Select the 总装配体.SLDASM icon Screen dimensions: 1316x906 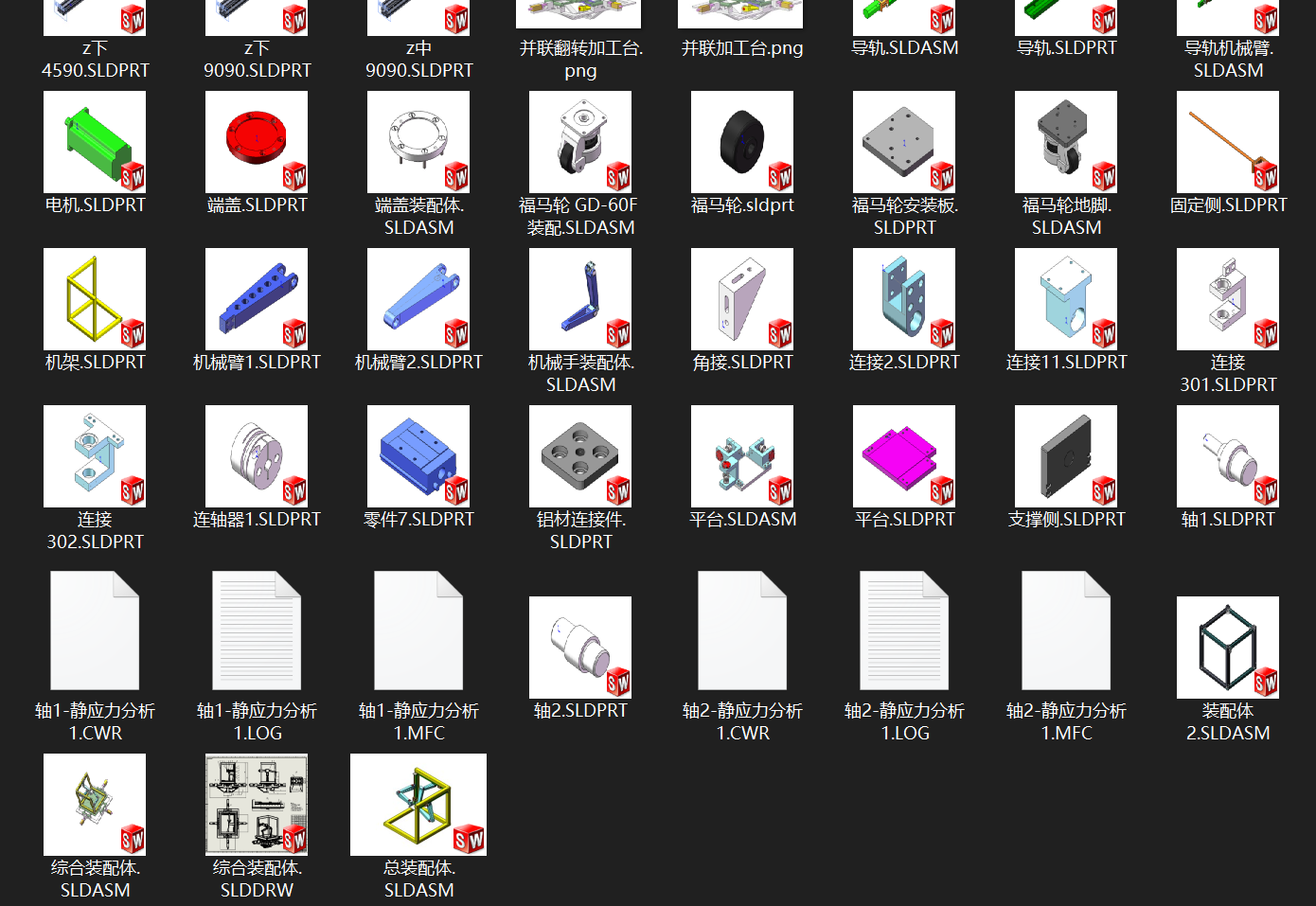pos(418,805)
